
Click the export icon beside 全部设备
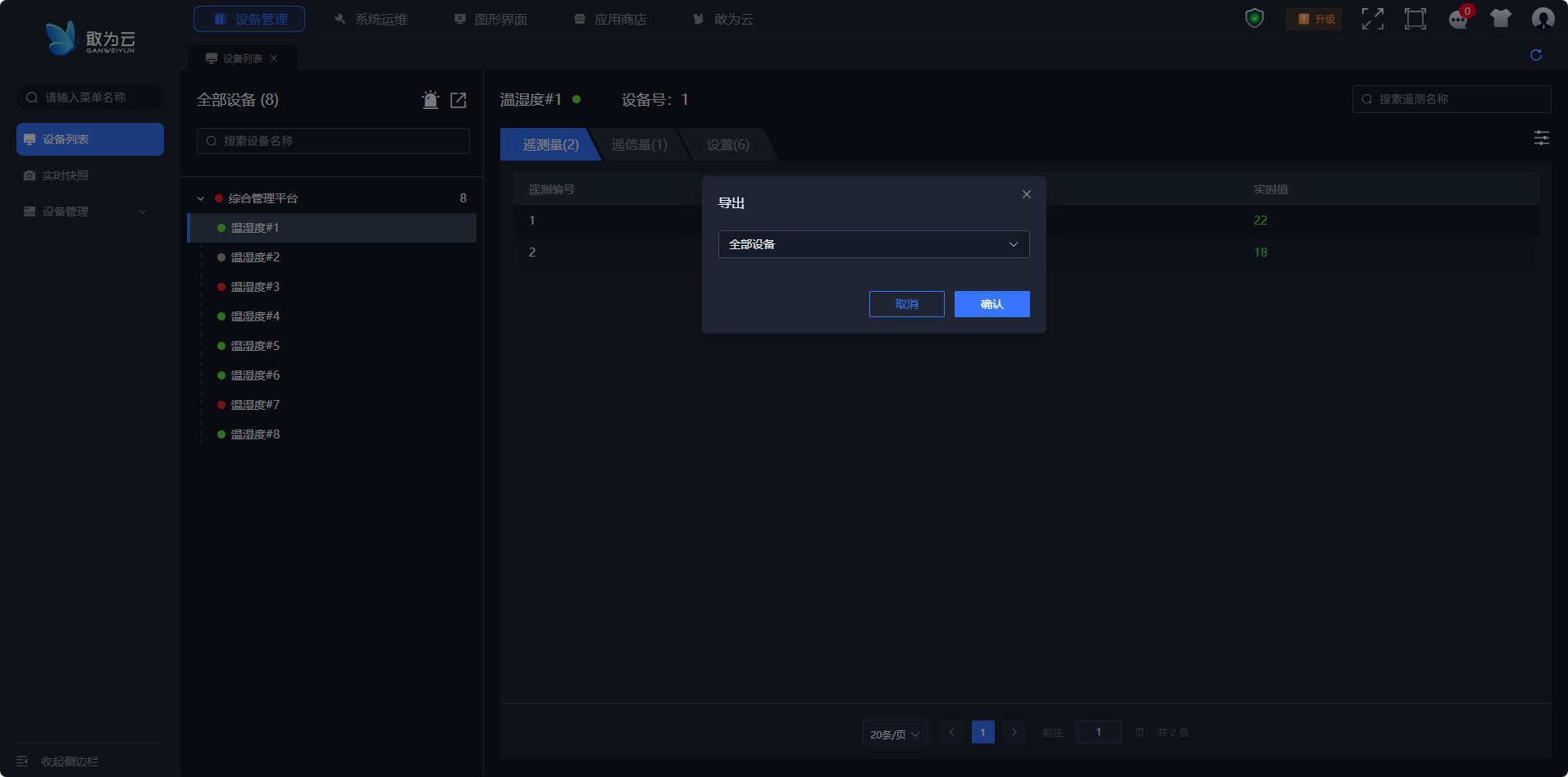click(x=458, y=100)
